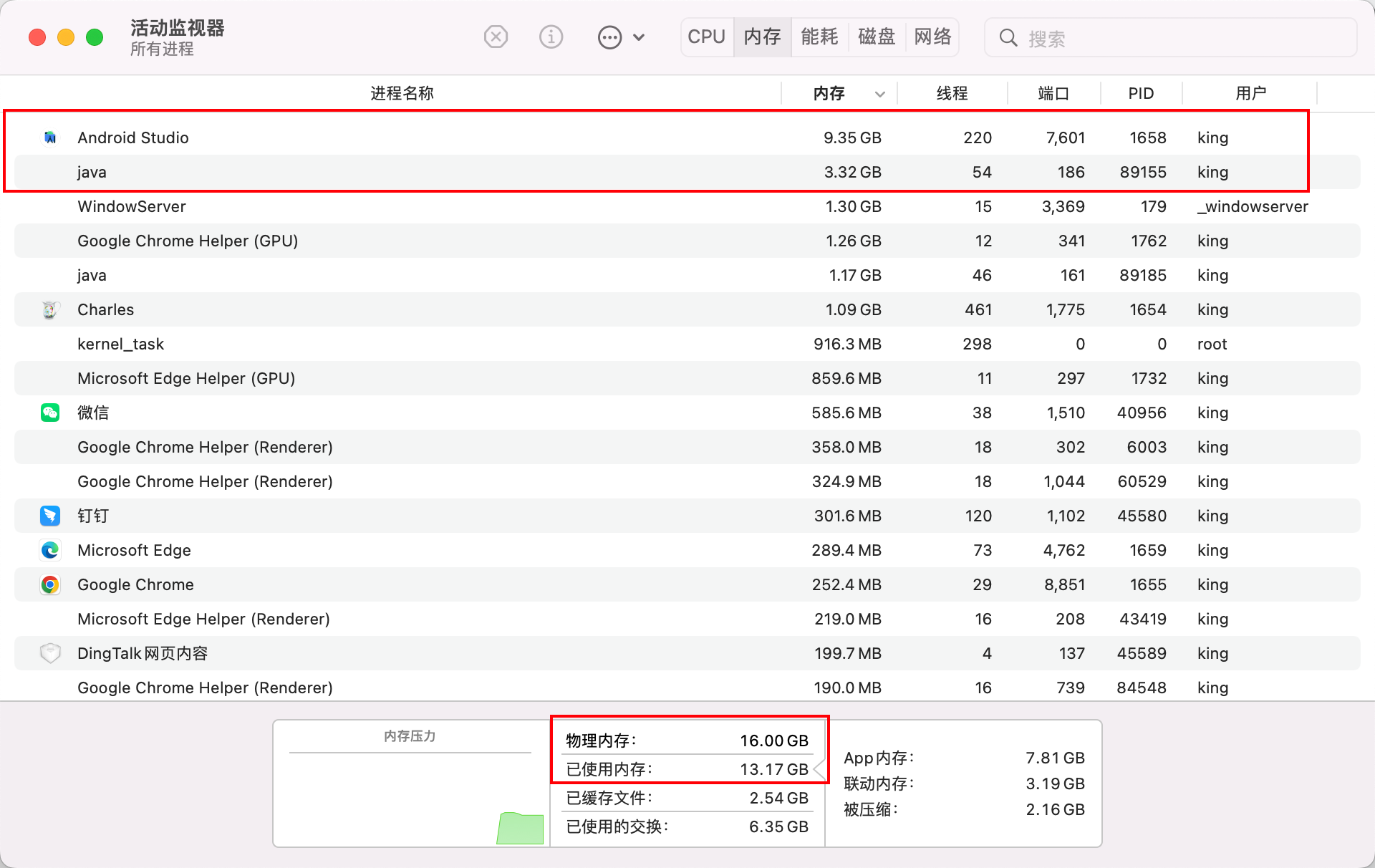The width and height of the screenshot is (1375, 868).
Task: Select the WindowServer process row
Action: 687,206
